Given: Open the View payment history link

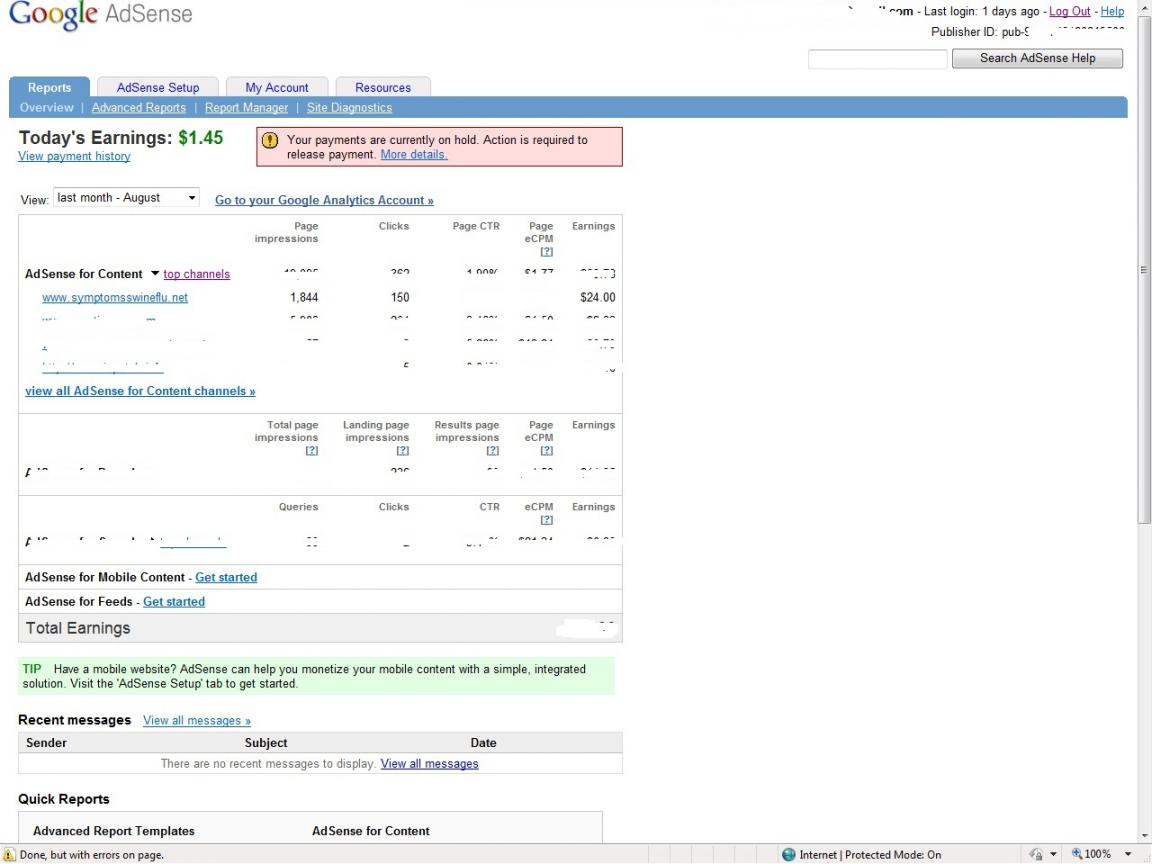Looking at the screenshot, I should click(74, 156).
